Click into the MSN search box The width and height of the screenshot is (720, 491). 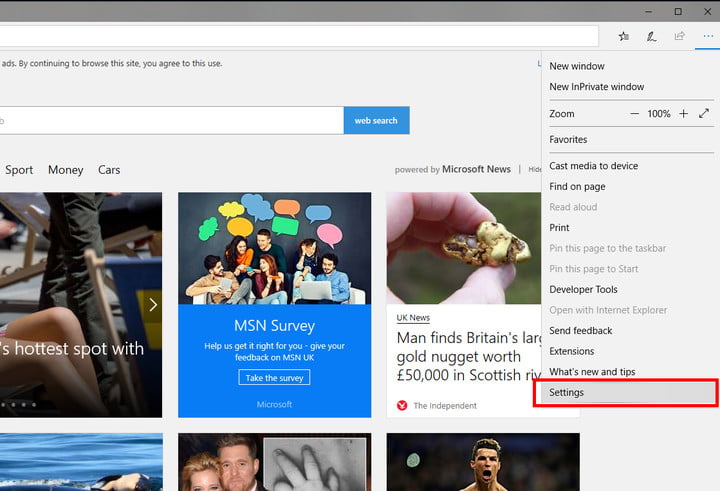point(171,120)
